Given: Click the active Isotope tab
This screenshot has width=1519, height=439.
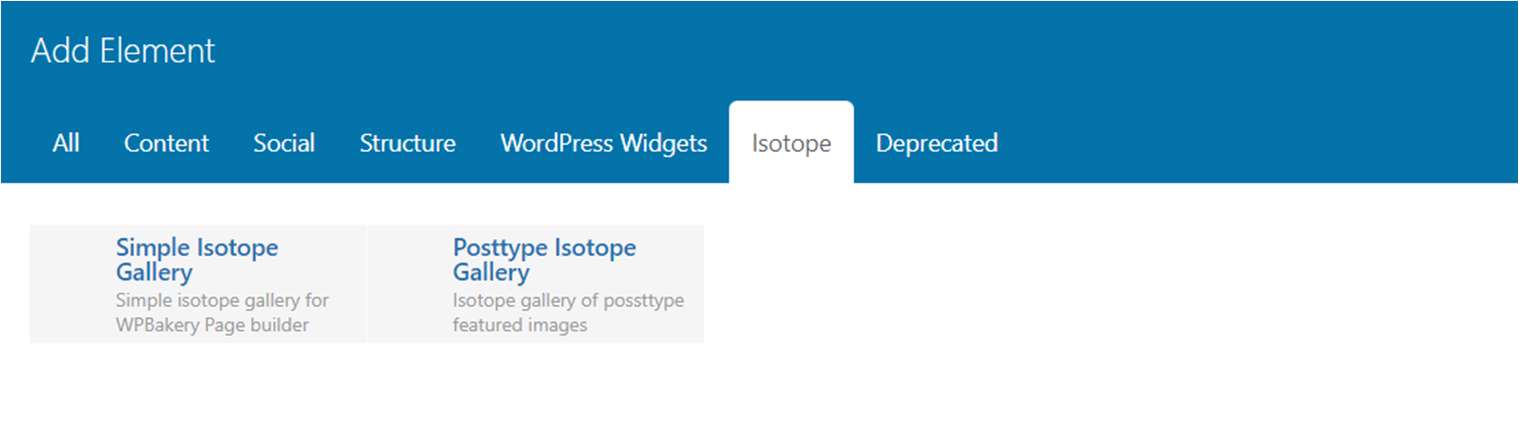Looking at the screenshot, I should [x=791, y=143].
